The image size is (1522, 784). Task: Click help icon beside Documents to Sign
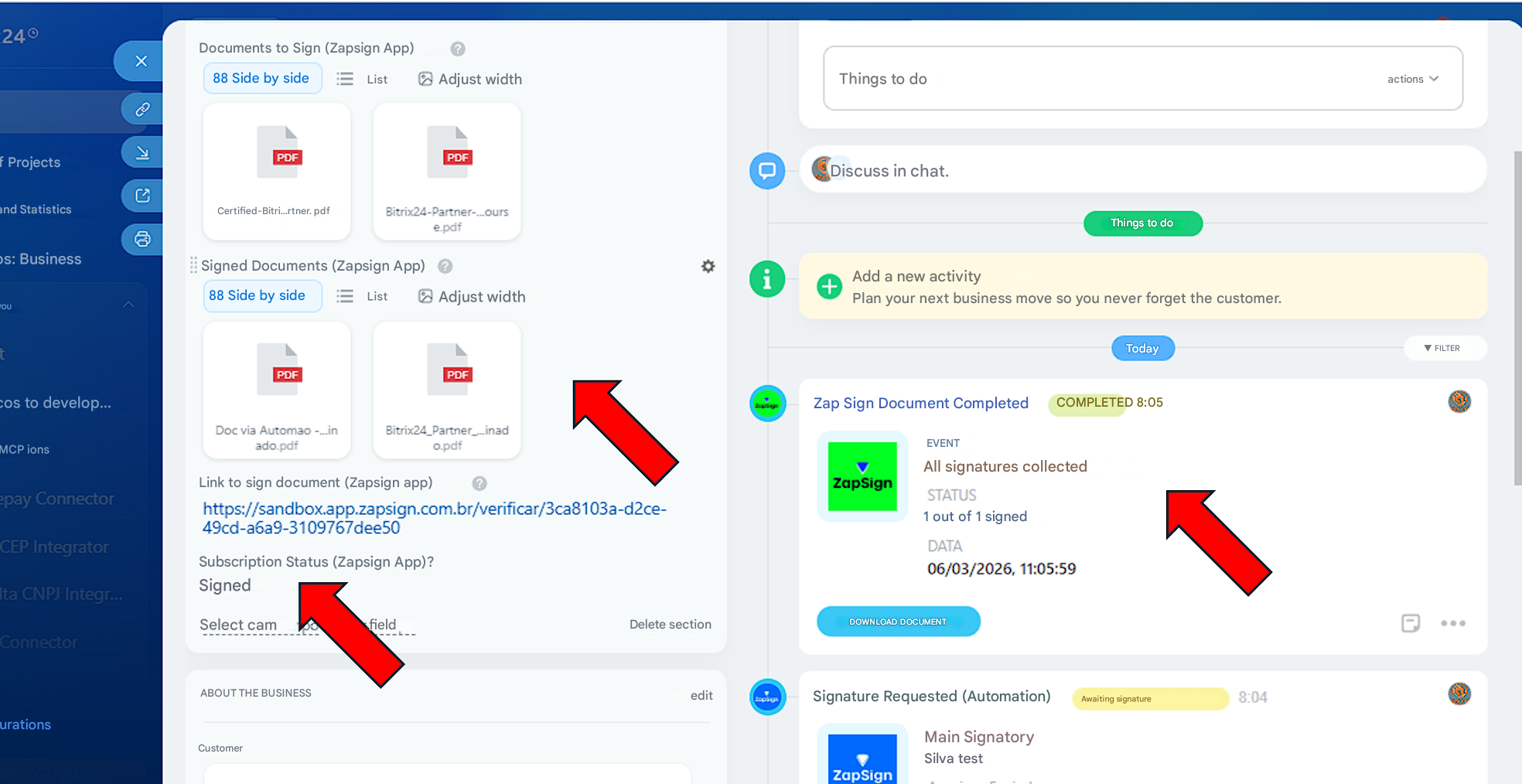[x=458, y=49]
